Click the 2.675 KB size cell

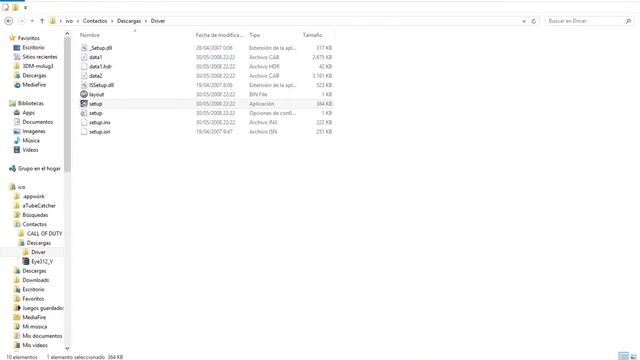322,57
